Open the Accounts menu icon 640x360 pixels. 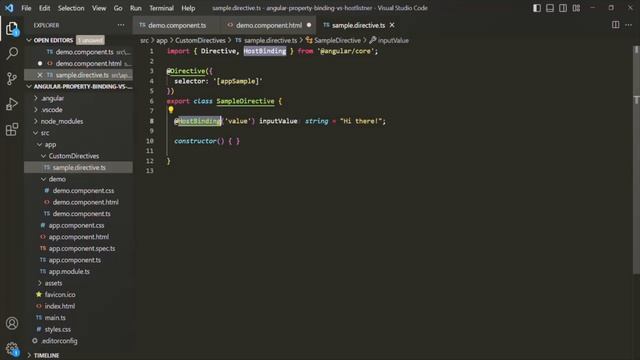pos(12,323)
